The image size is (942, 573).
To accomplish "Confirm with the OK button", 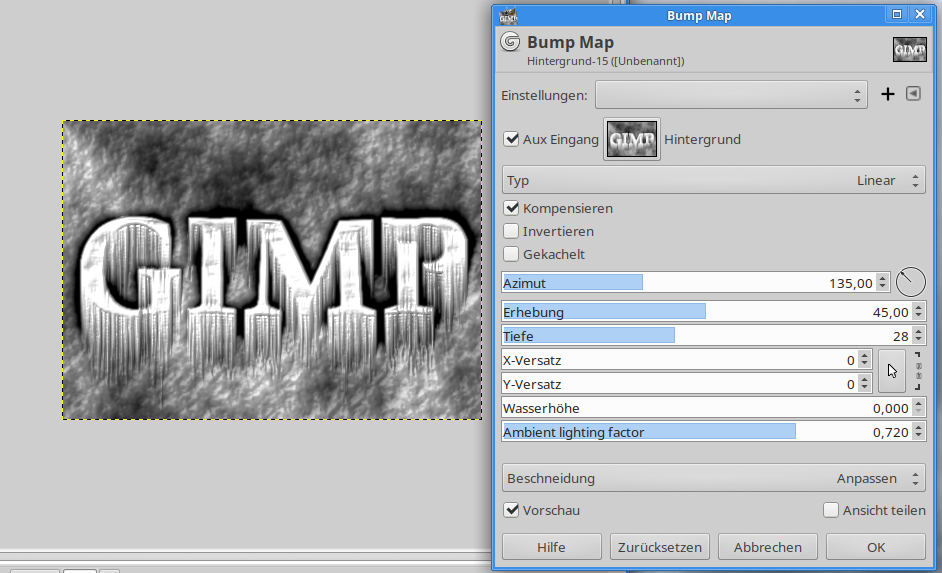I will point(876,547).
